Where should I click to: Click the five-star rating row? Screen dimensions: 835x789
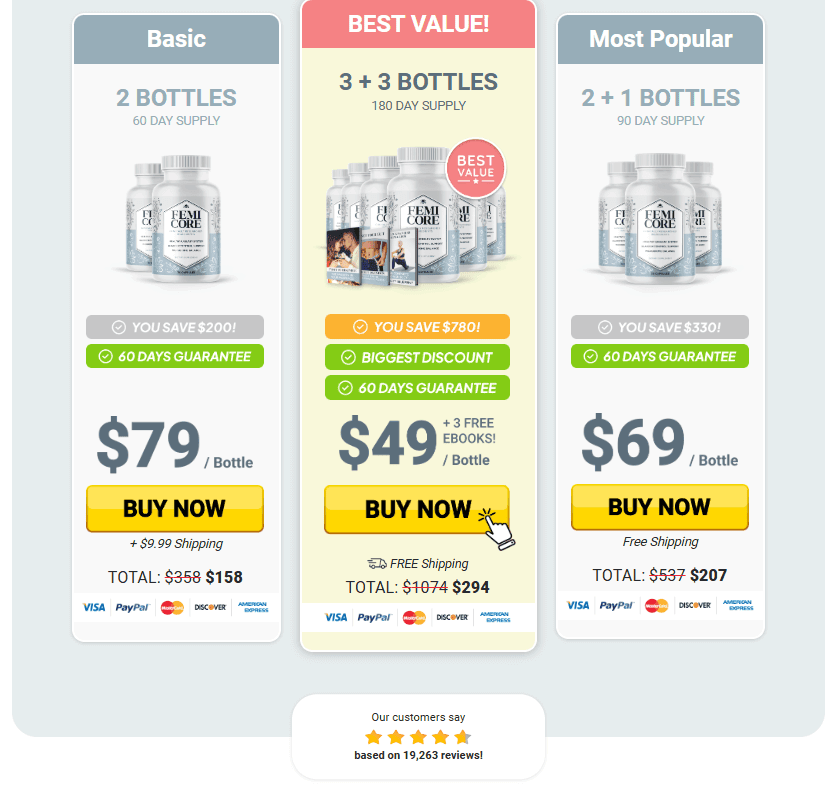point(418,737)
